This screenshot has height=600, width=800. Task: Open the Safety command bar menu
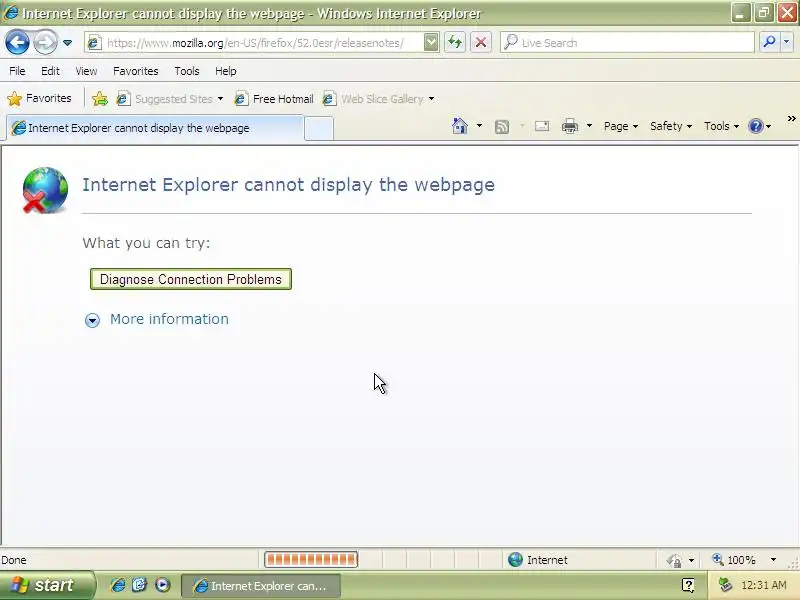pyautogui.click(x=670, y=126)
